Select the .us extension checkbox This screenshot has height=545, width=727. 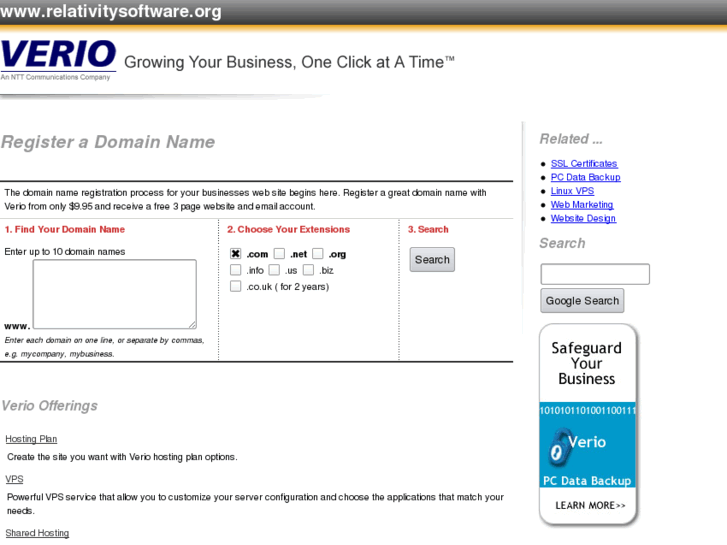click(x=274, y=270)
